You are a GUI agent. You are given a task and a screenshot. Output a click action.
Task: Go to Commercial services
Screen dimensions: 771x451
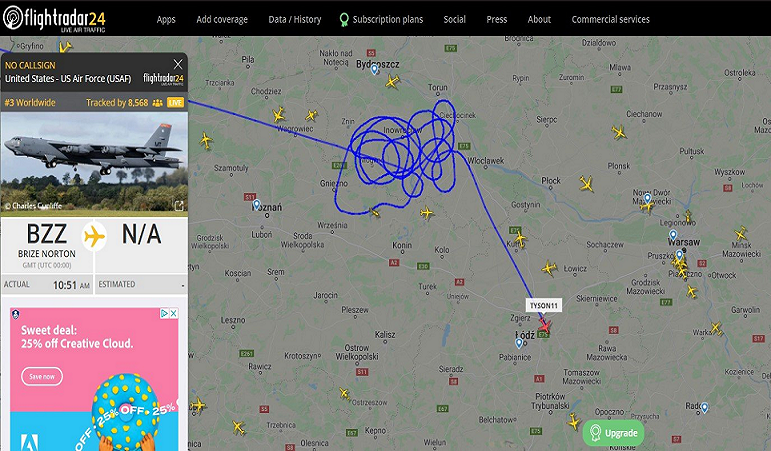click(610, 19)
